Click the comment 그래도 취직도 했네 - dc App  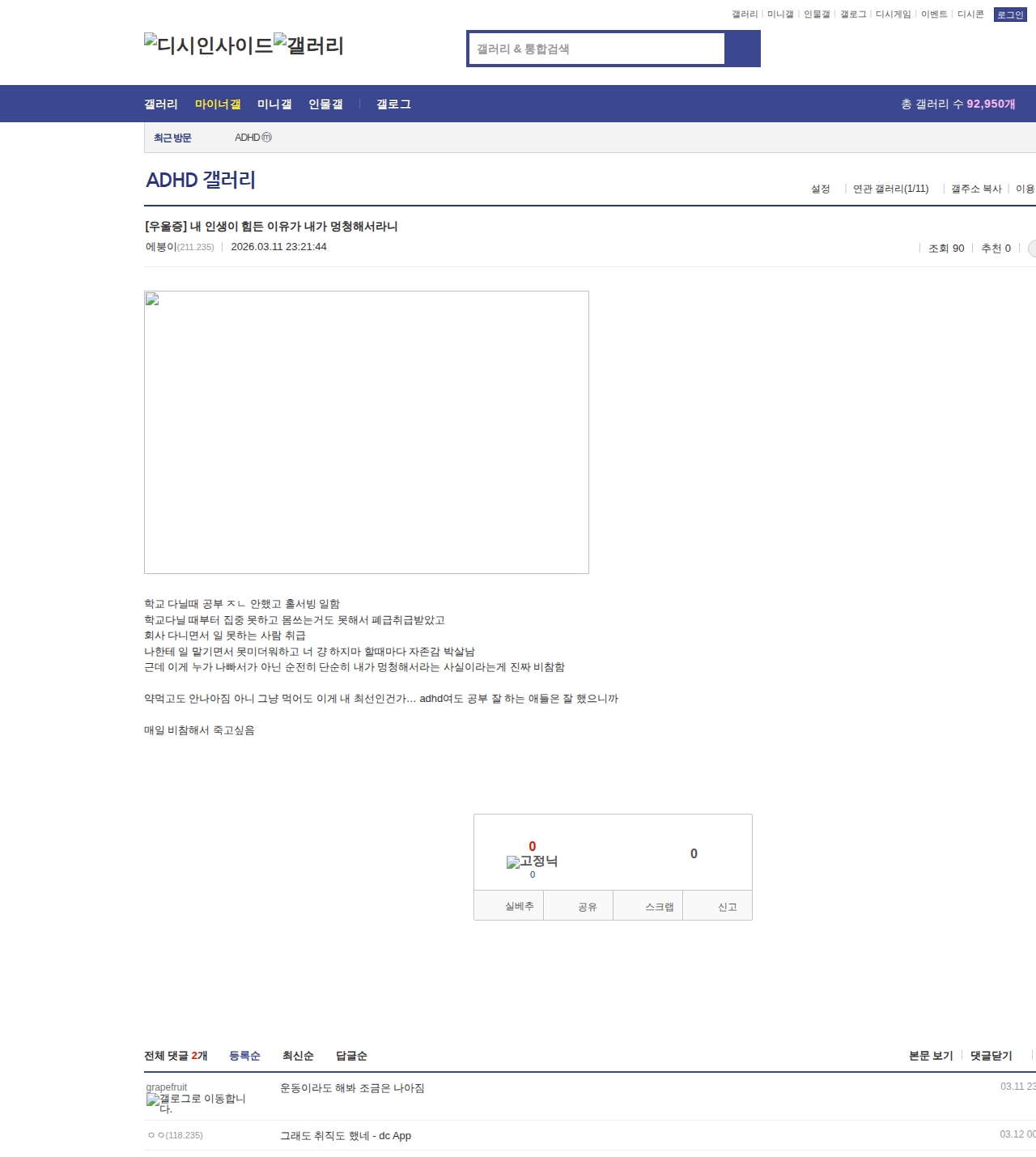click(346, 1136)
